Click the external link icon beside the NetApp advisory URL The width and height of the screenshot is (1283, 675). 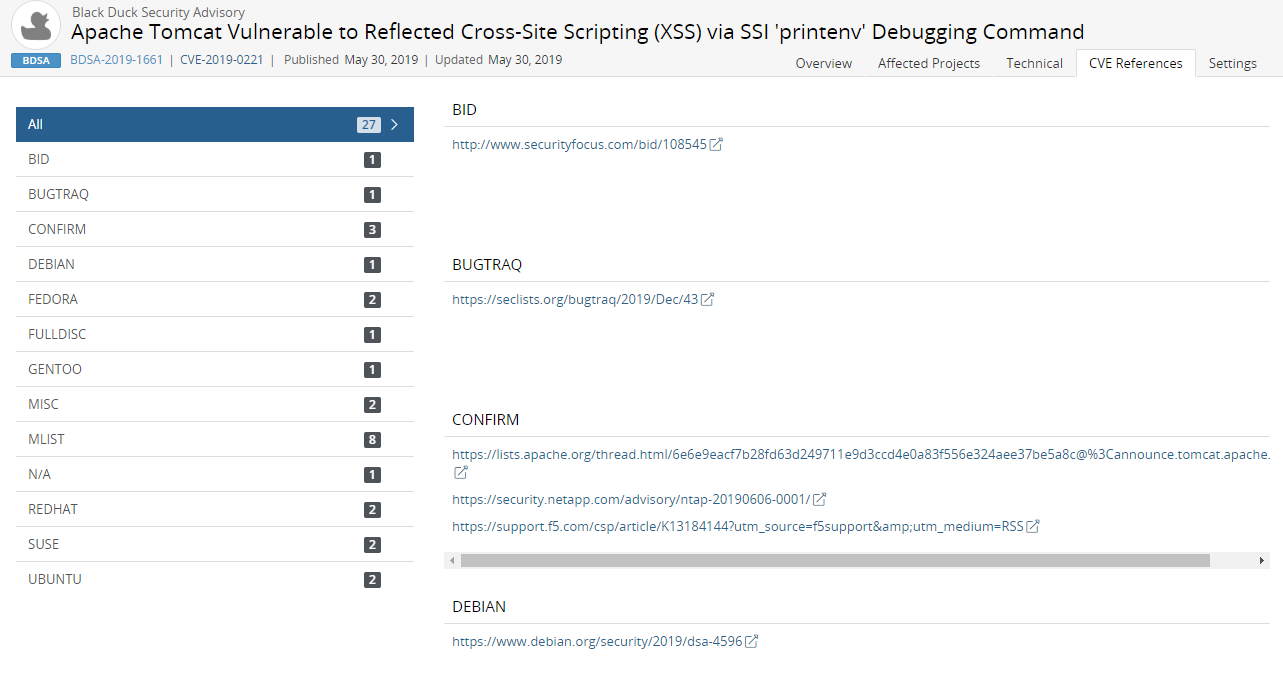(820, 499)
